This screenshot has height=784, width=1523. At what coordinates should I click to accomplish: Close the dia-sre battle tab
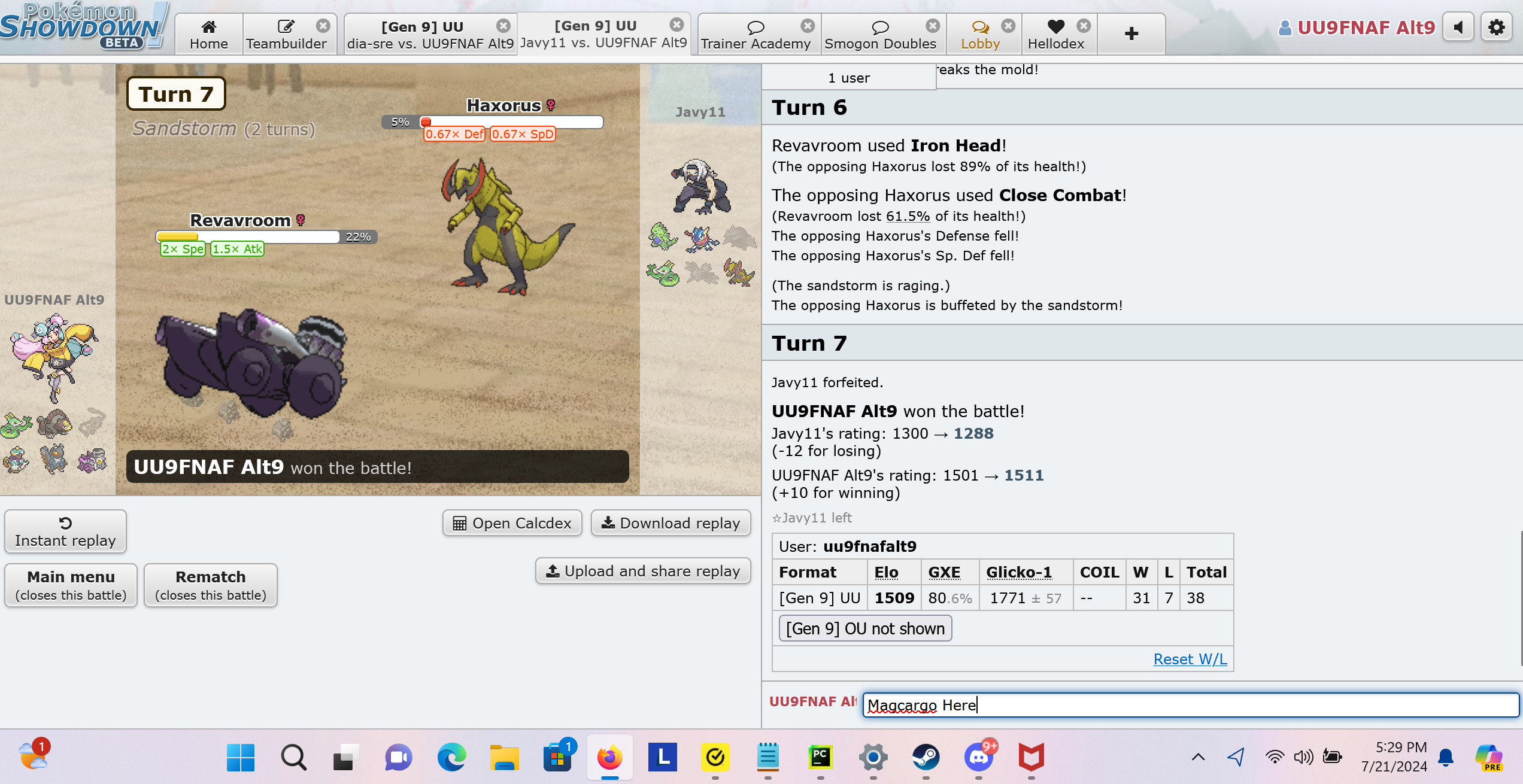[x=503, y=26]
